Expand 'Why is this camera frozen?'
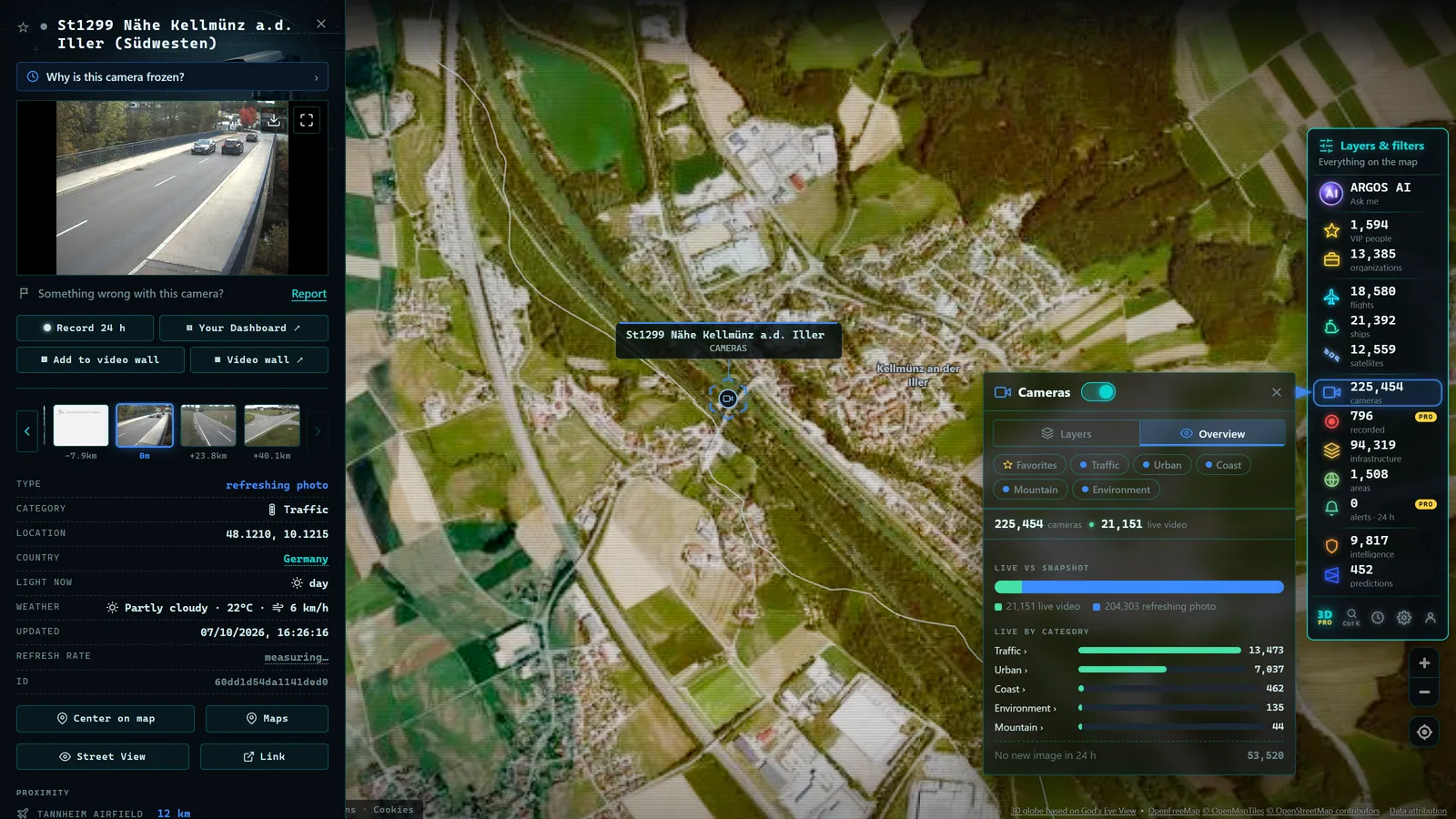 click(x=173, y=77)
